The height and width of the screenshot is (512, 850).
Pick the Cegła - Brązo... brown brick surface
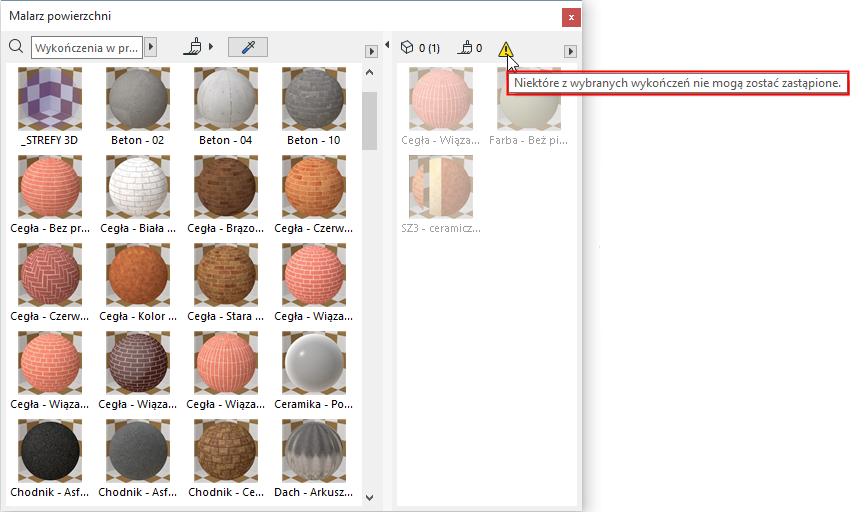coord(226,187)
